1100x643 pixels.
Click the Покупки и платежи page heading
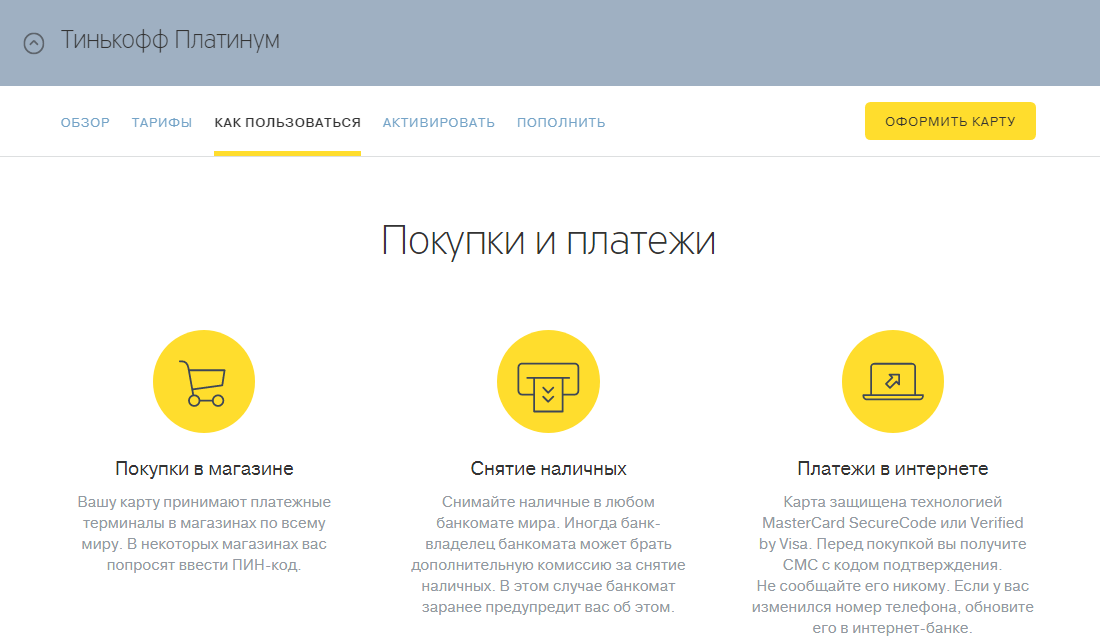click(548, 243)
